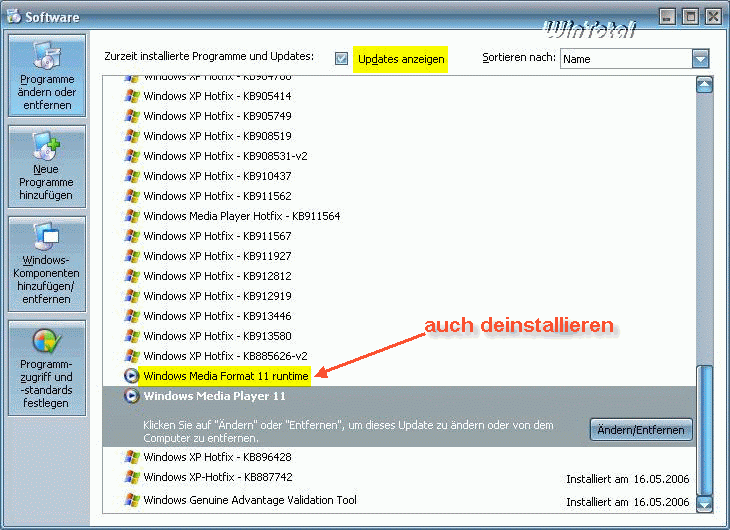Select Windows XP Hotfix - KB885626-v2 entry
The height and width of the screenshot is (530, 730).
pos(225,356)
